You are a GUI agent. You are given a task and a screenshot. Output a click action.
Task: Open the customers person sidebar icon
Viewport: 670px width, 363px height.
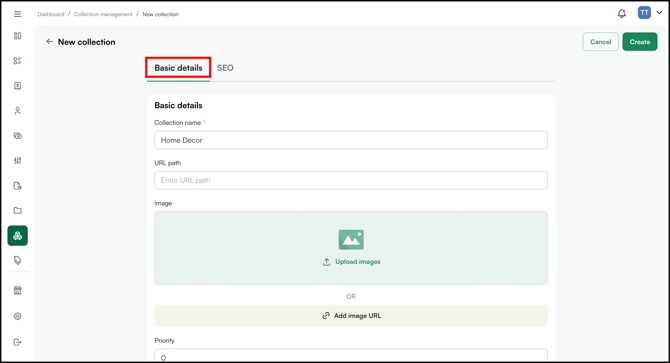click(18, 111)
